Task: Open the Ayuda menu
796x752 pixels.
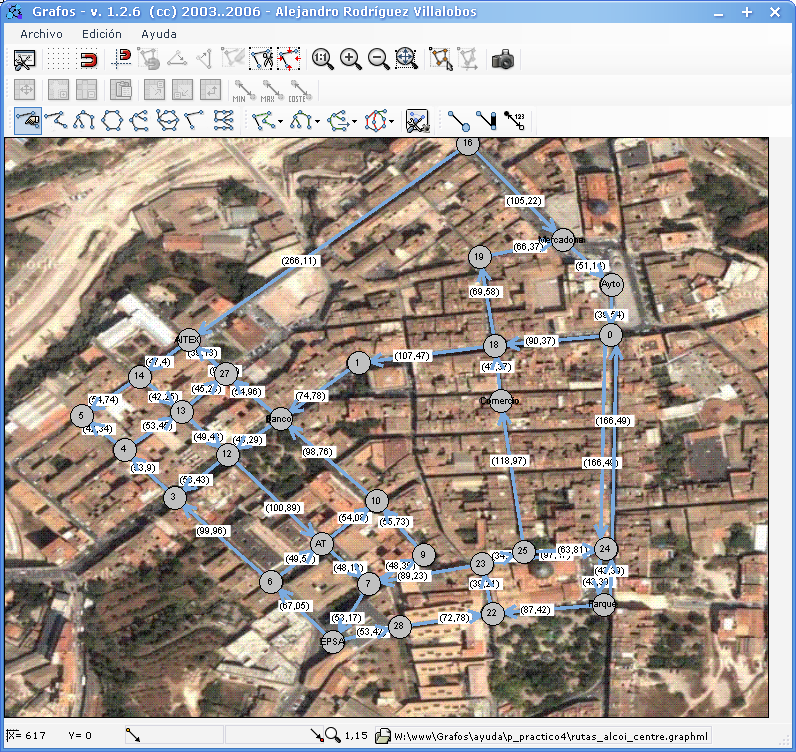Action: tap(159, 34)
